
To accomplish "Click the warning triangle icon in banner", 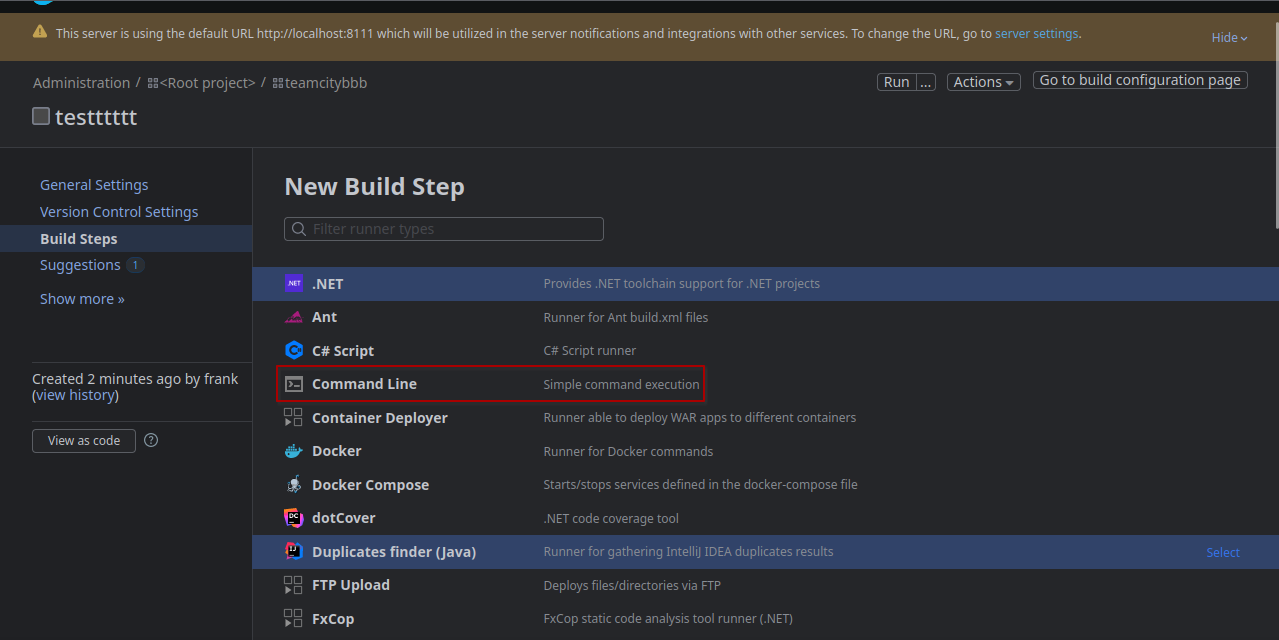I will tap(40, 32).
